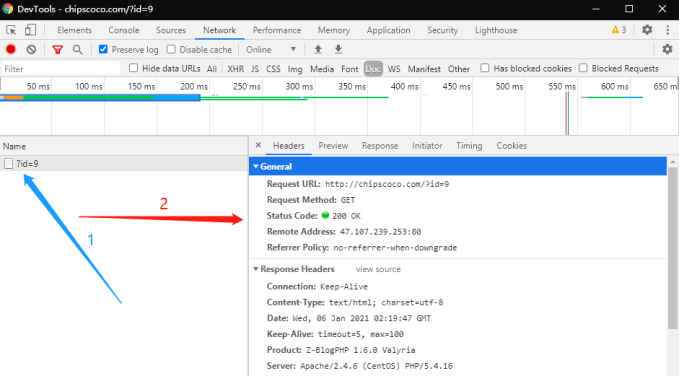Screen dimensions: 680x377
Task: Clear the network log
Action: pyautogui.click(x=31, y=49)
